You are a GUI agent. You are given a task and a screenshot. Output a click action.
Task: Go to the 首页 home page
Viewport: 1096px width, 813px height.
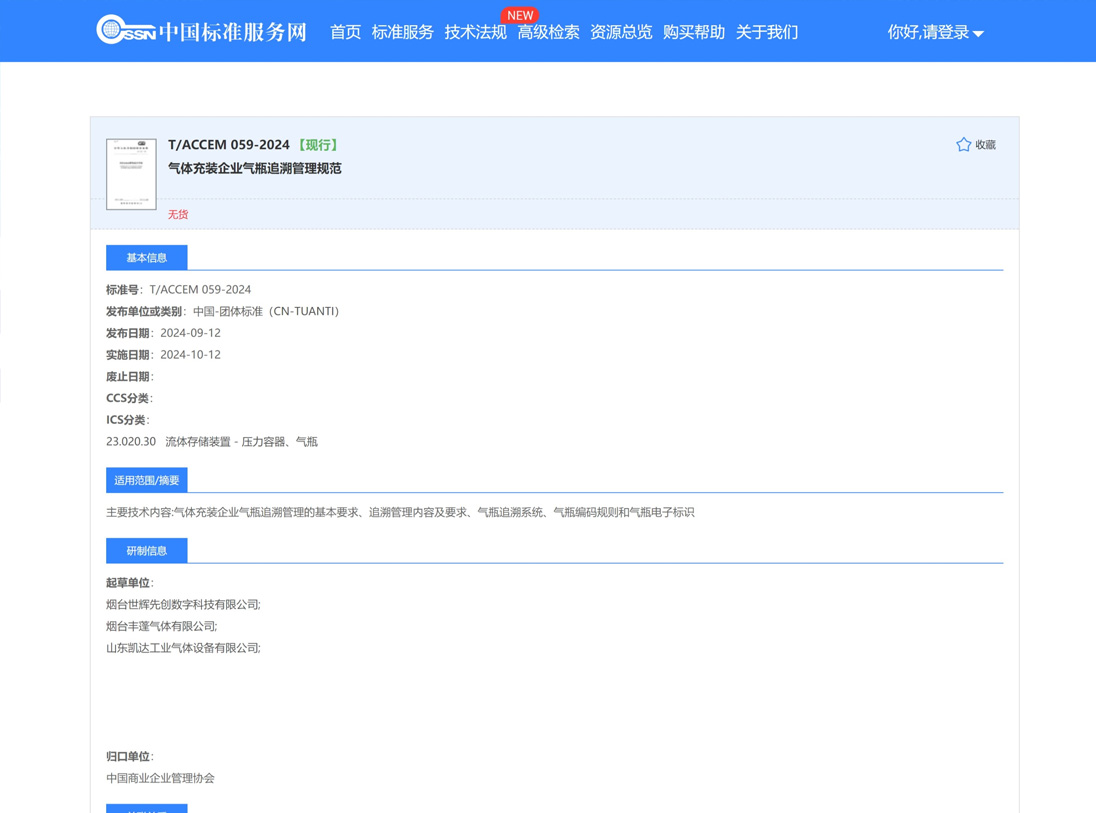tap(345, 32)
